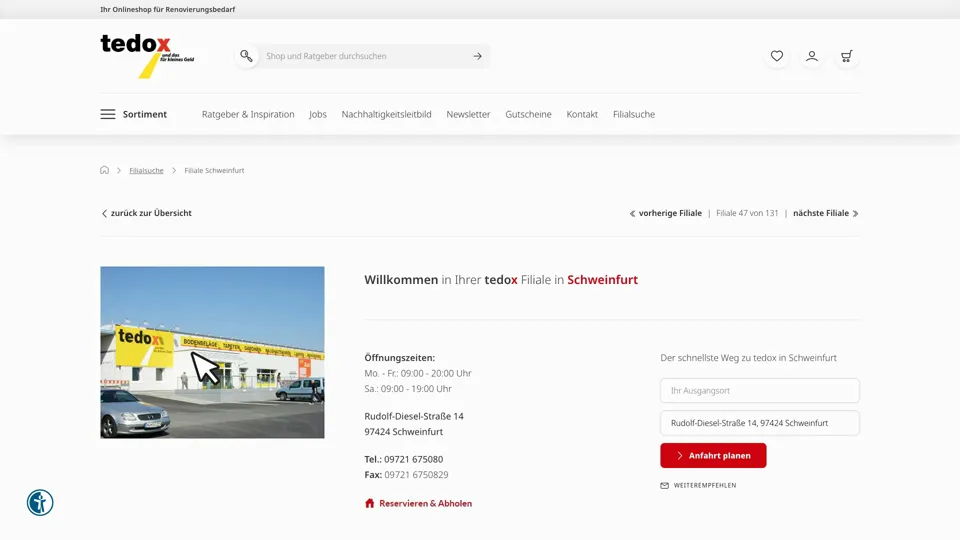Click the WEITEREMPFEHLEN link

click(705, 486)
